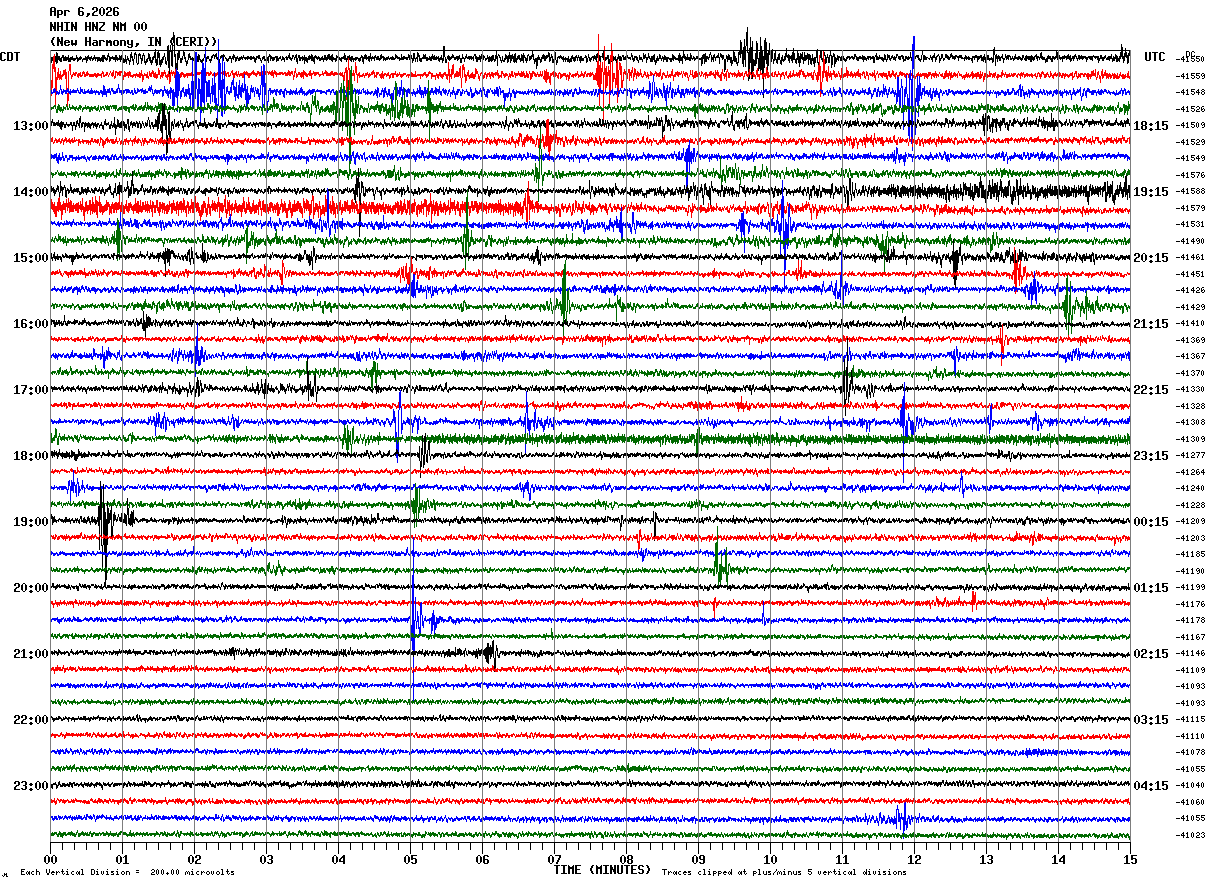Click the "02" minute tick label
The width and height of the screenshot is (1210, 886).
click(194, 860)
